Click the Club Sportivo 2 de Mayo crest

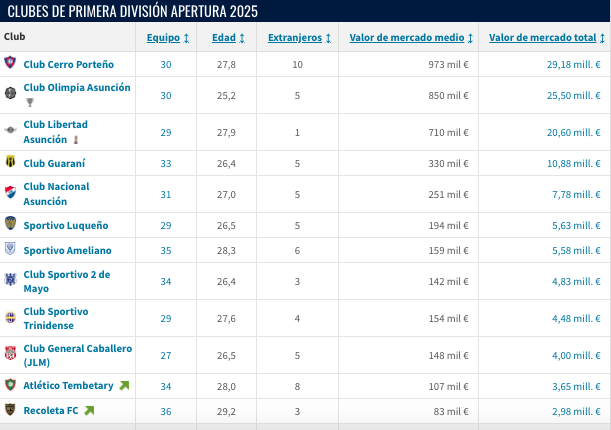point(10,279)
